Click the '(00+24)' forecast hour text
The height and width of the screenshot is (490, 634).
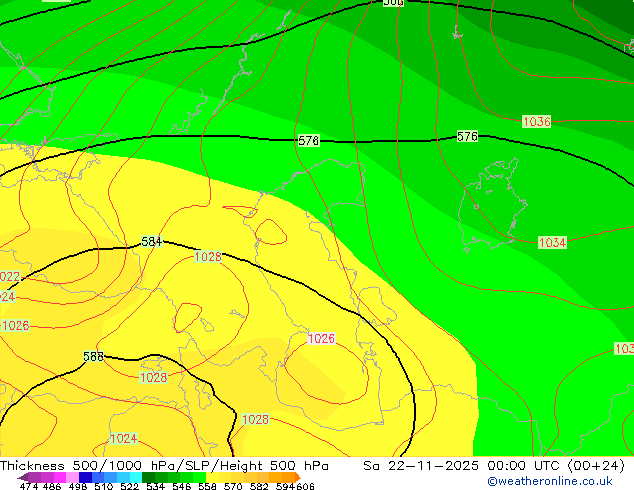pos(596,466)
